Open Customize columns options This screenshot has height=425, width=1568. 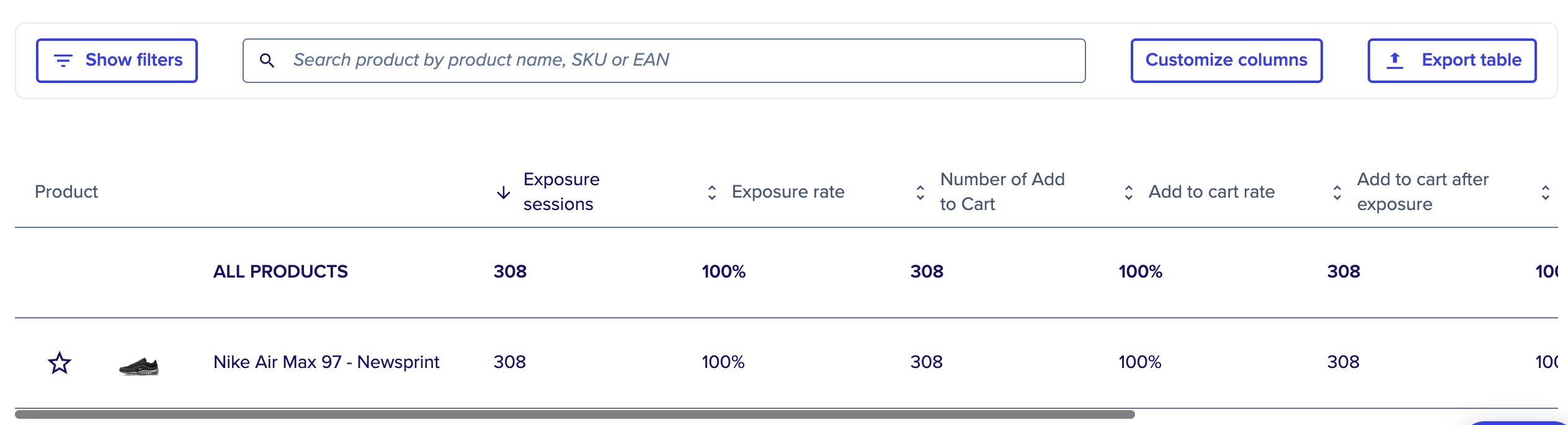tap(1226, 60)
